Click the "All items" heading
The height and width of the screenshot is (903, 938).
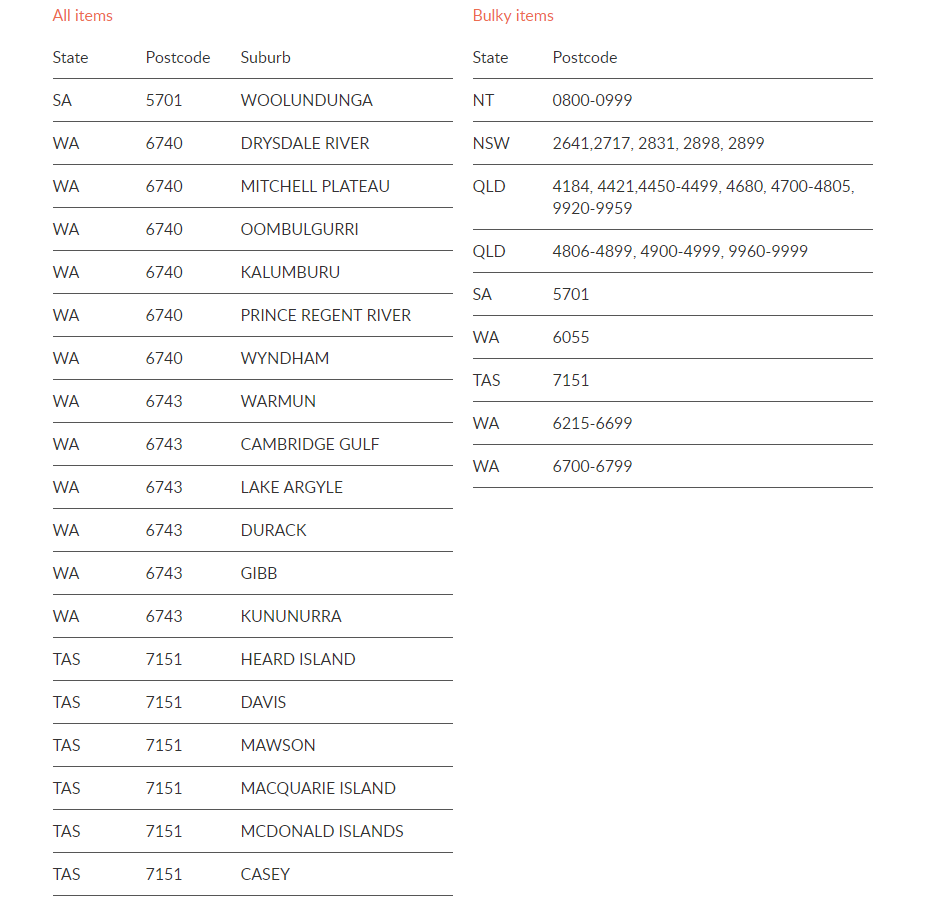83,16
